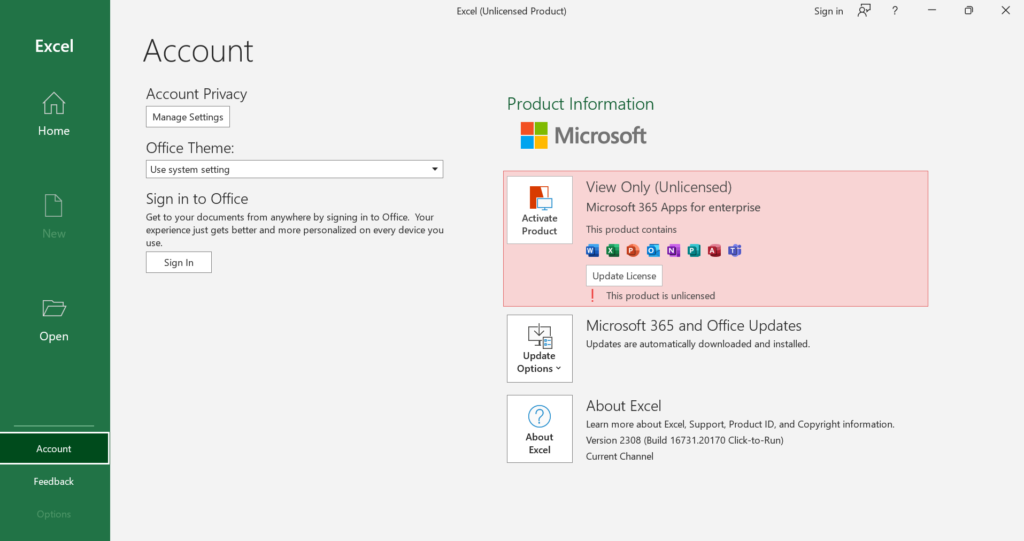Click the Access app icon
The width and height of the screenshot is (1024, 541).
[714, 250]
